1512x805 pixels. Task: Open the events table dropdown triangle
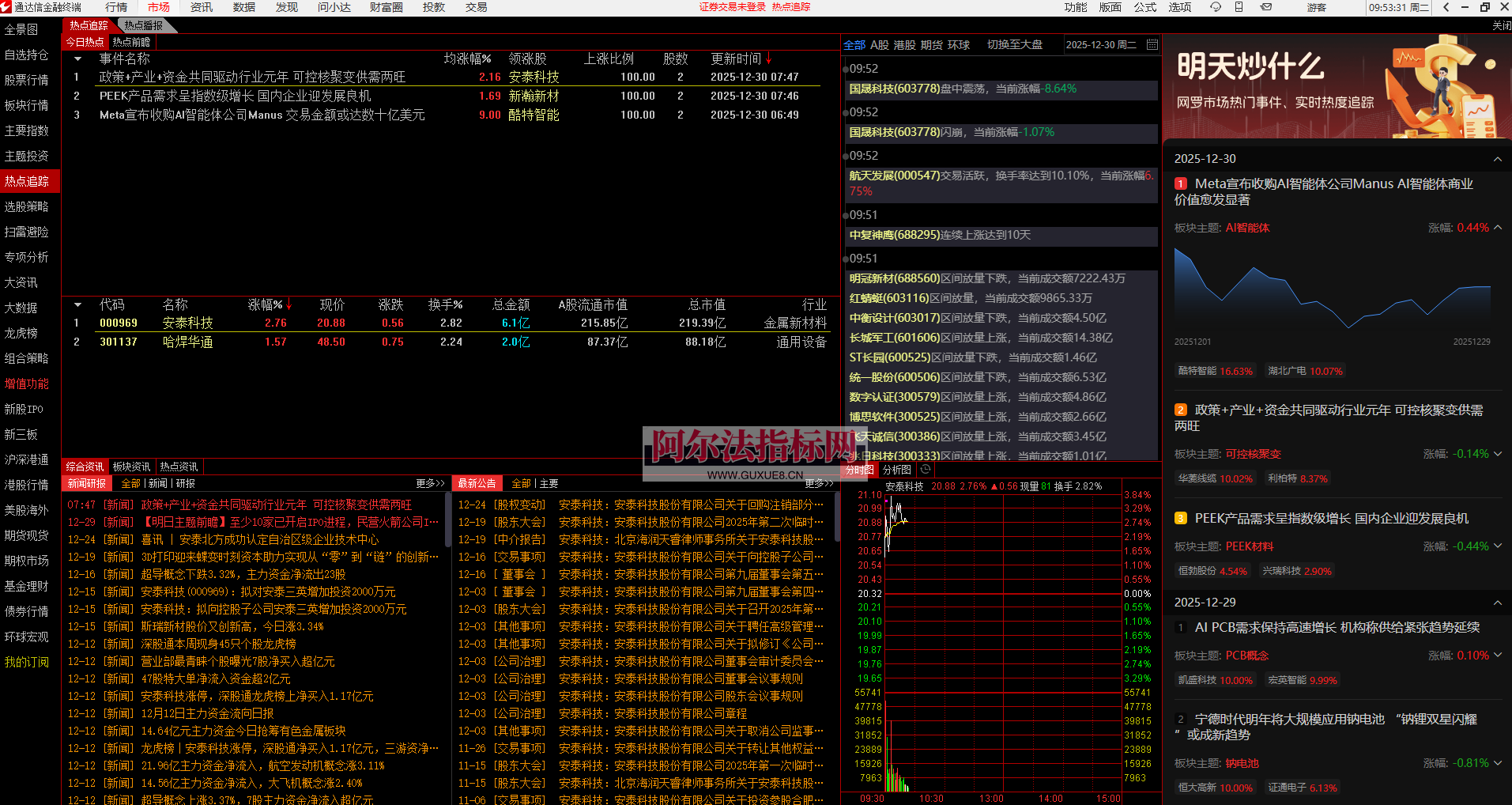[77, 59]
